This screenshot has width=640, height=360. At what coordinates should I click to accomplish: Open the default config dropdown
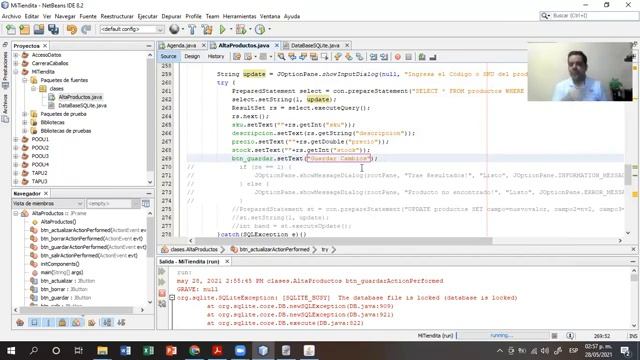131,29
